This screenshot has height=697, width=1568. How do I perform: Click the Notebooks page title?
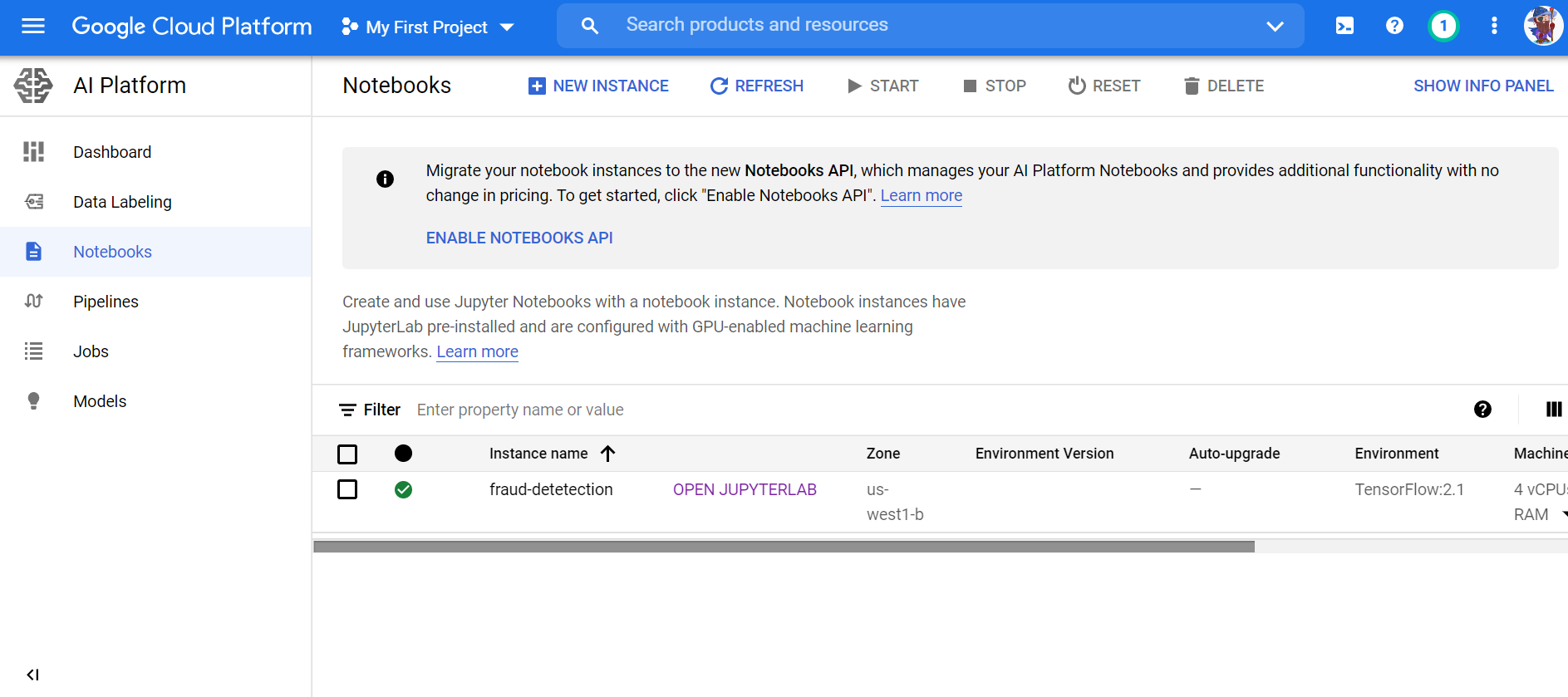coord(396,86)
